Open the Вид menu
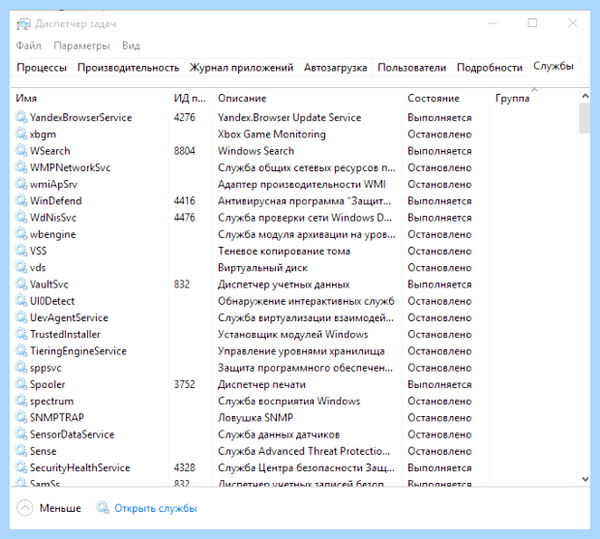600x539 pixels. tap(131, 46)
